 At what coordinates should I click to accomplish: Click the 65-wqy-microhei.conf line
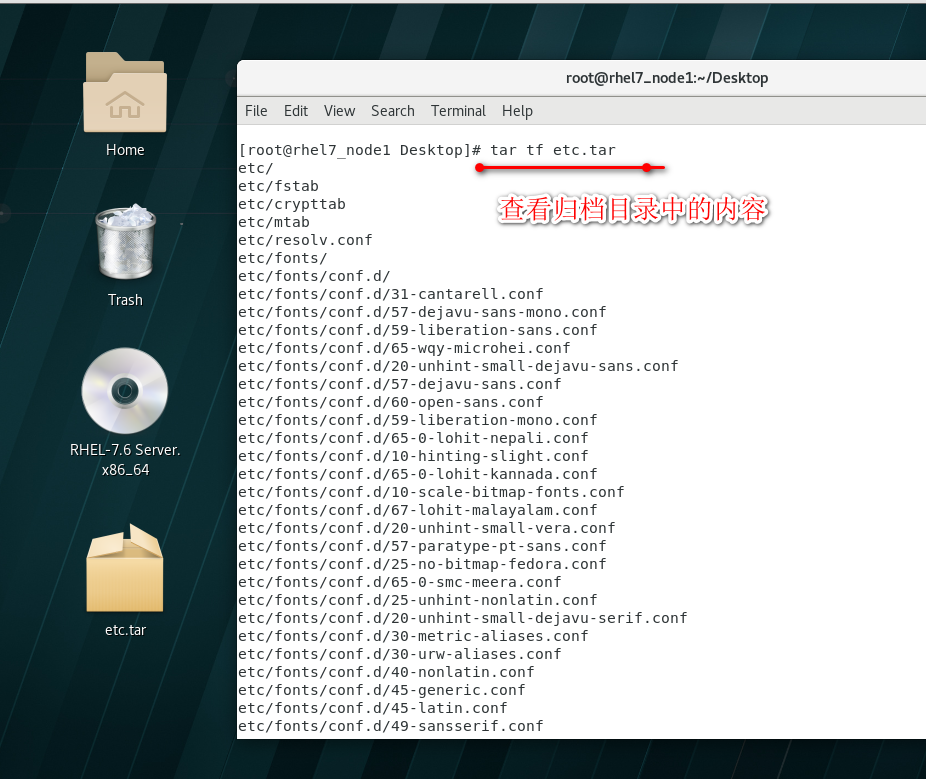click(x=404, y=348)
